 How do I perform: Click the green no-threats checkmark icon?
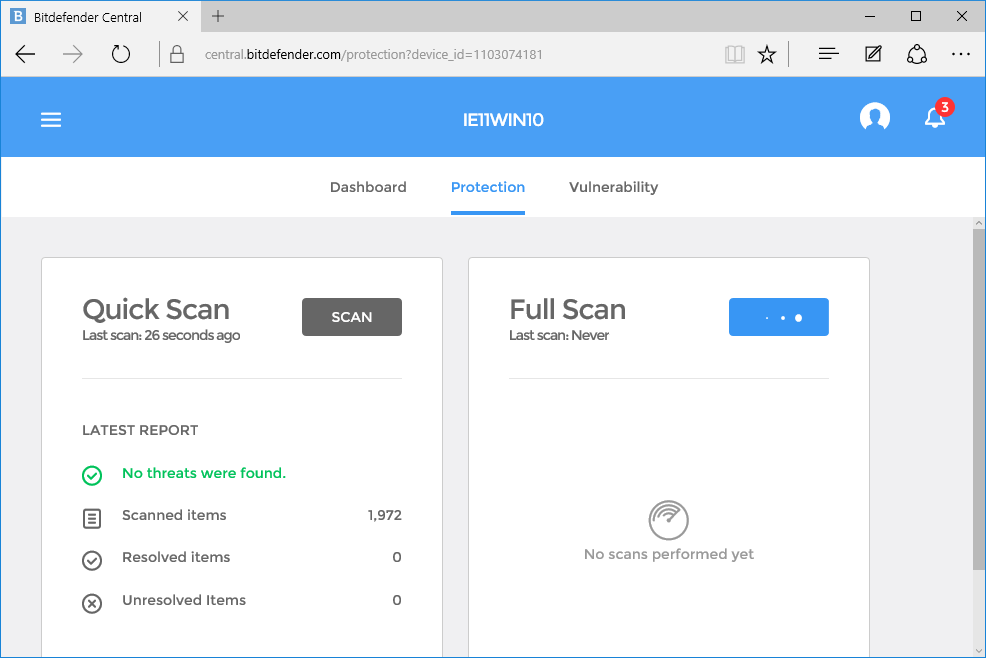pos(92,476)
